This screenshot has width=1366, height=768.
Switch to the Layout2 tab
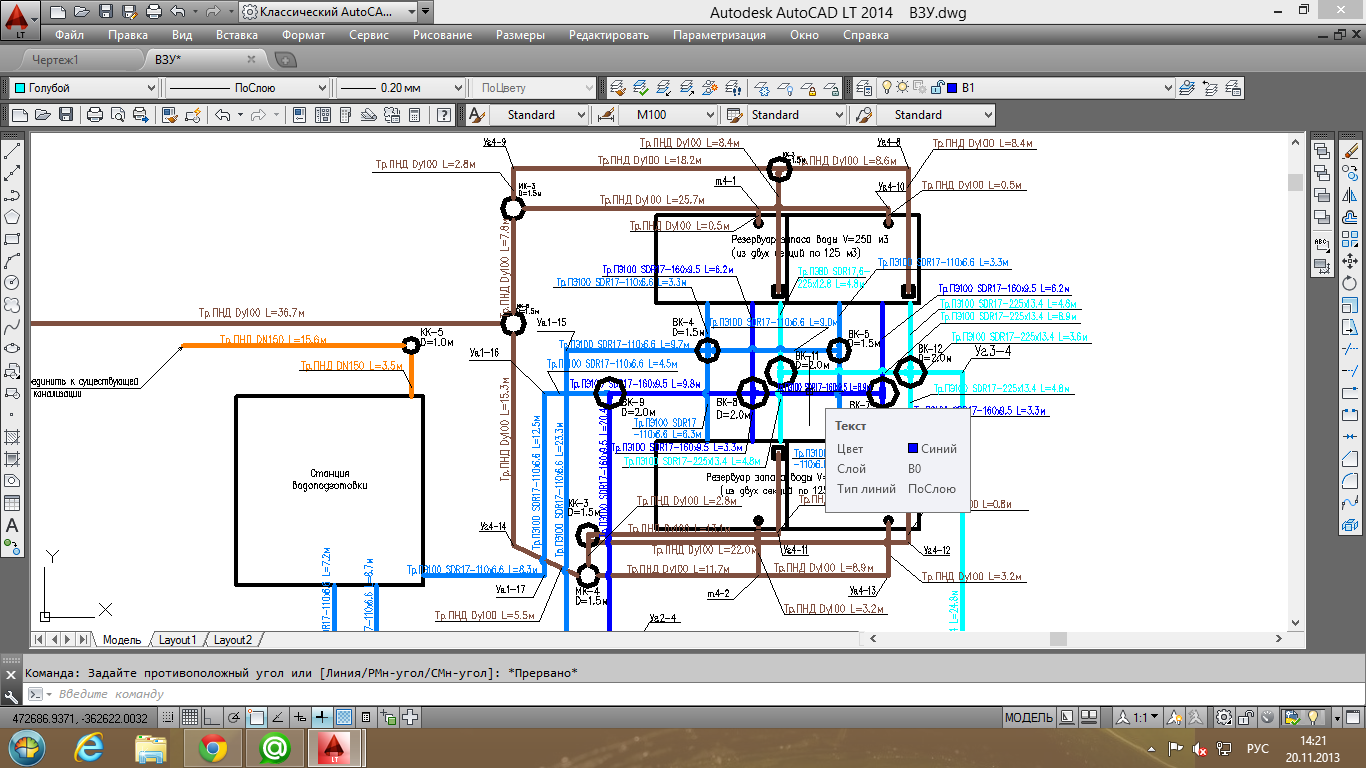(x=233, y=640)
